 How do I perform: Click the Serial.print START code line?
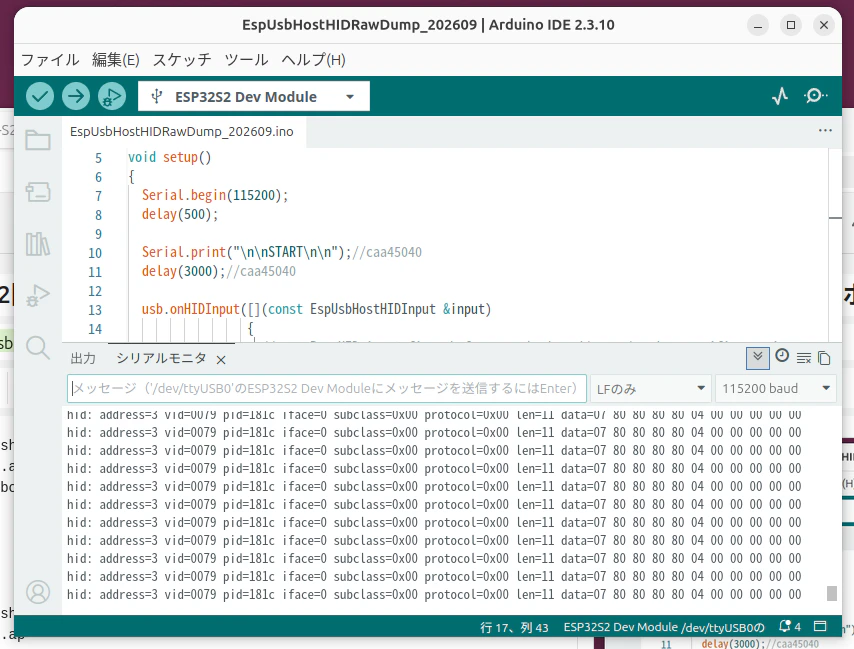pyautogui.click(x=282, y=252)
